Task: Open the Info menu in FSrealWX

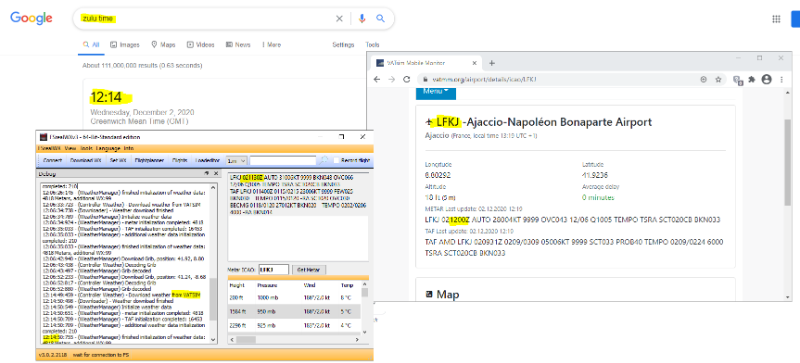Action: tap(129, 148)
